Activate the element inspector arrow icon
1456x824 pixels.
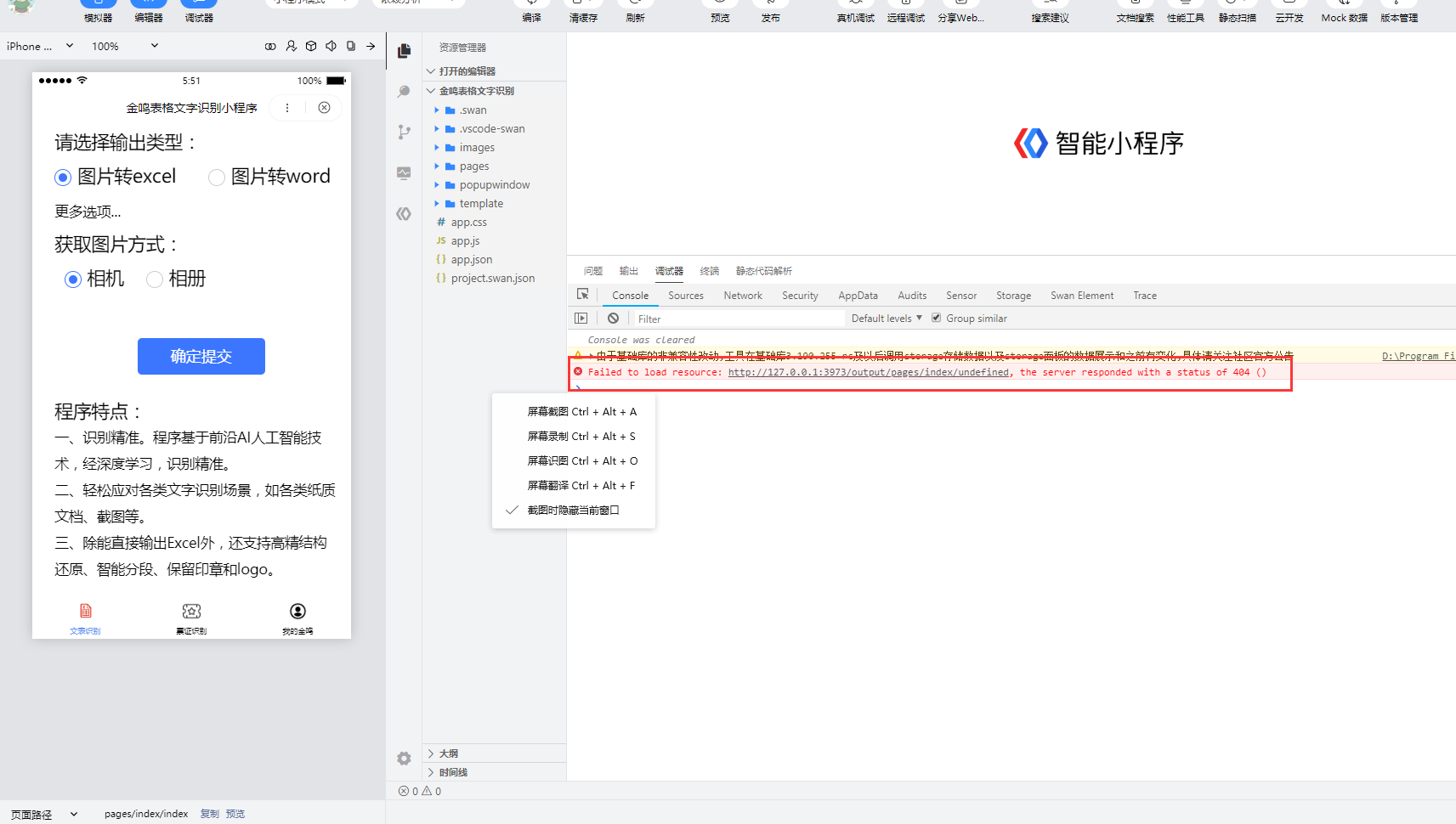point(583,295)
